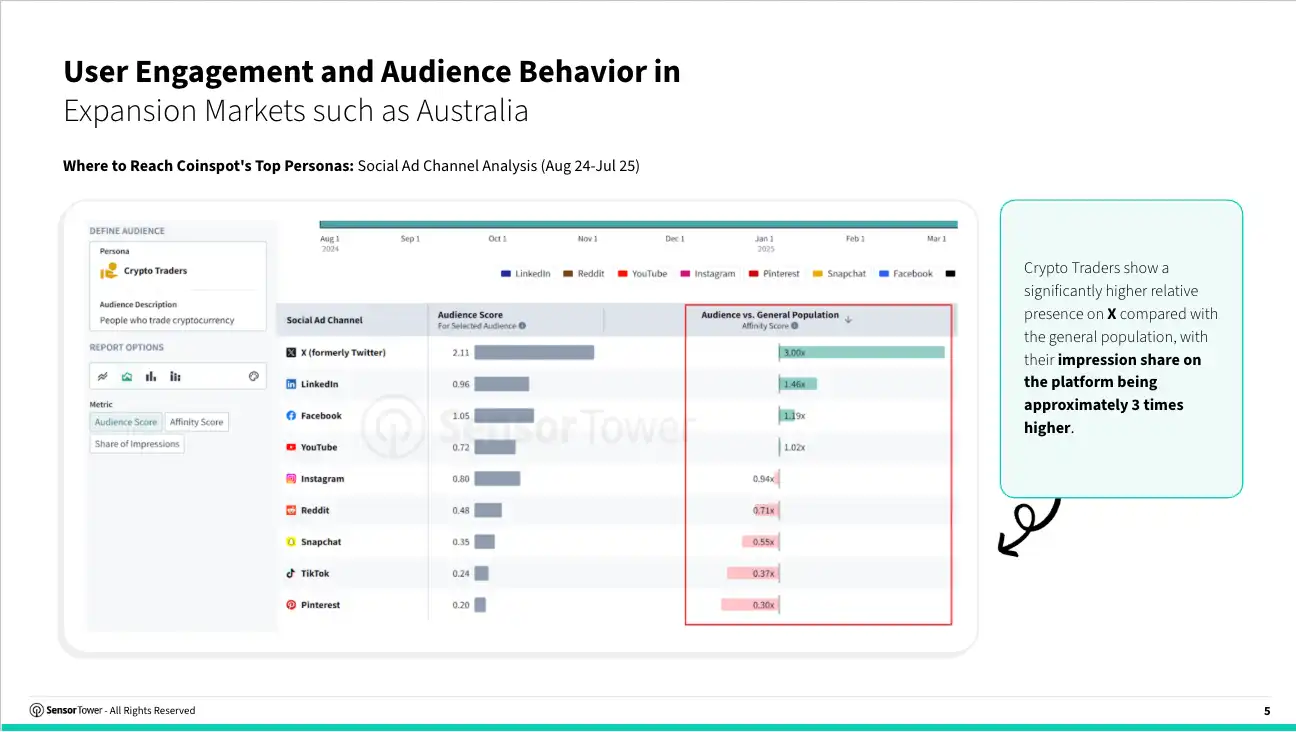1296x732 pixels.
Task: Click the slide page number 5
Action: 1267,711
